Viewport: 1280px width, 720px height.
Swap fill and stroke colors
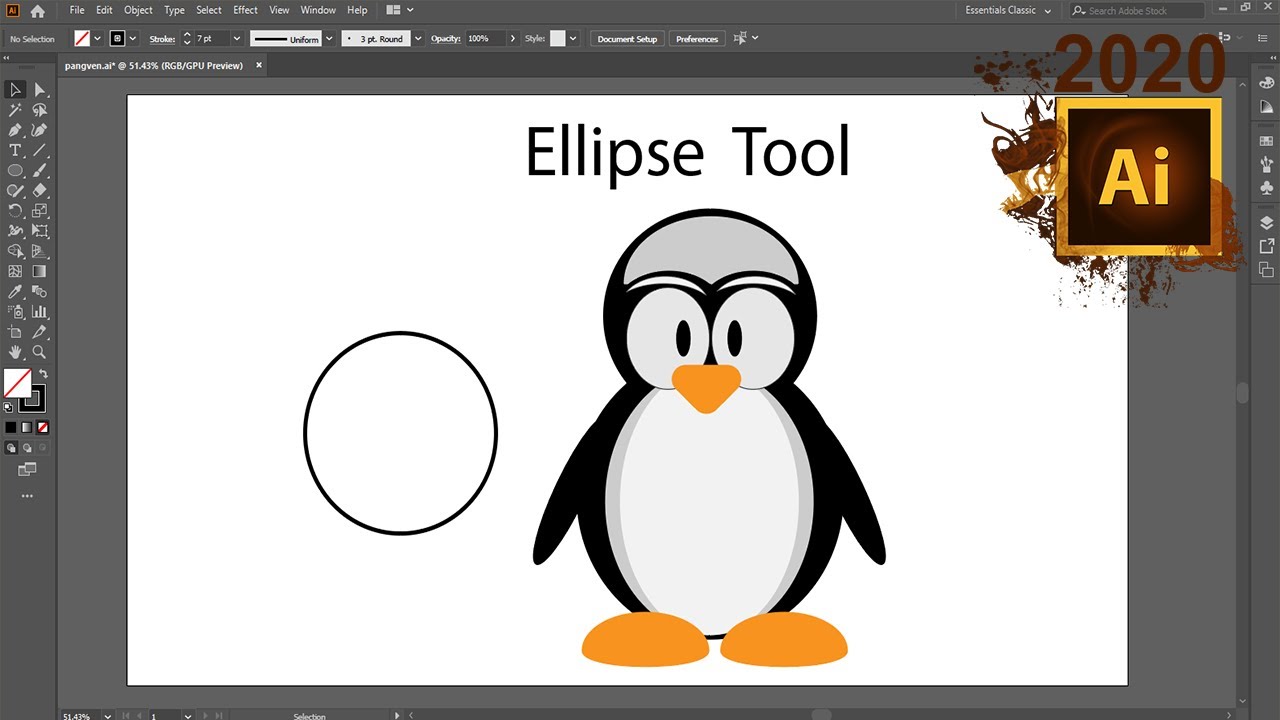pyautogui.click(x=43, y=374)
